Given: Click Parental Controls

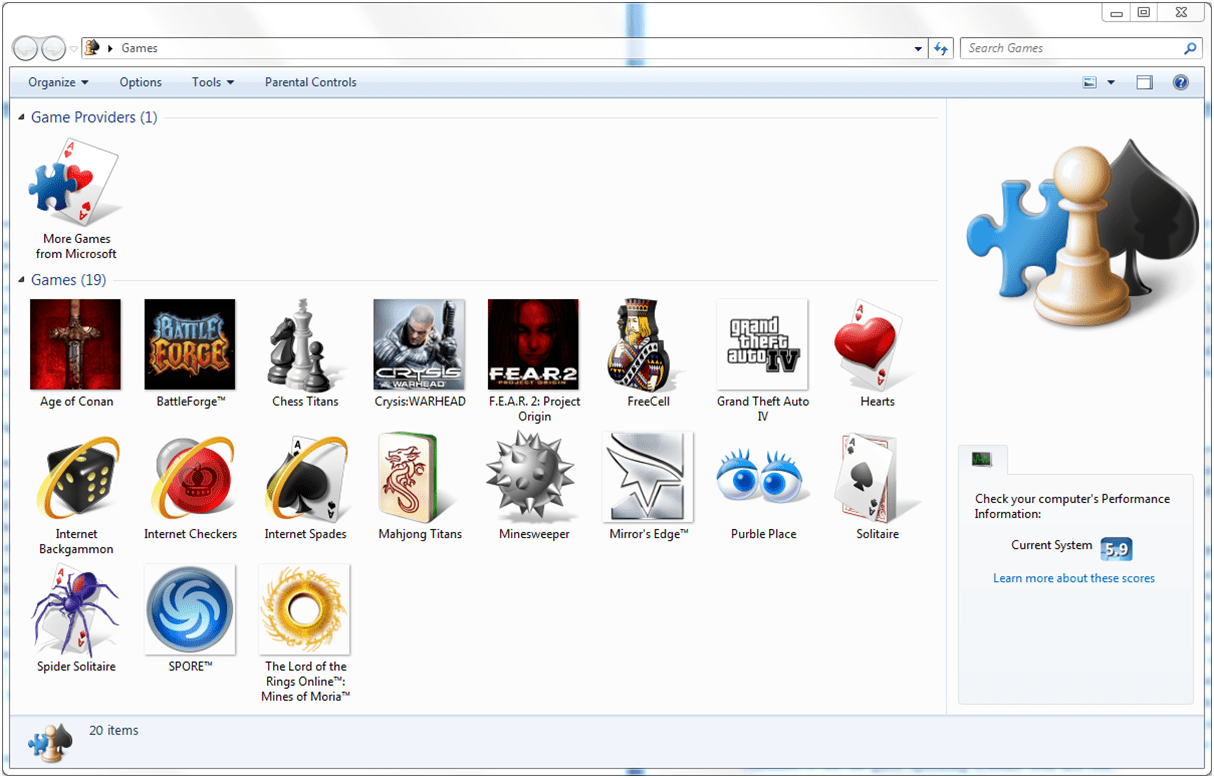Looking at the screenshot, I should (x=310, y=82).
